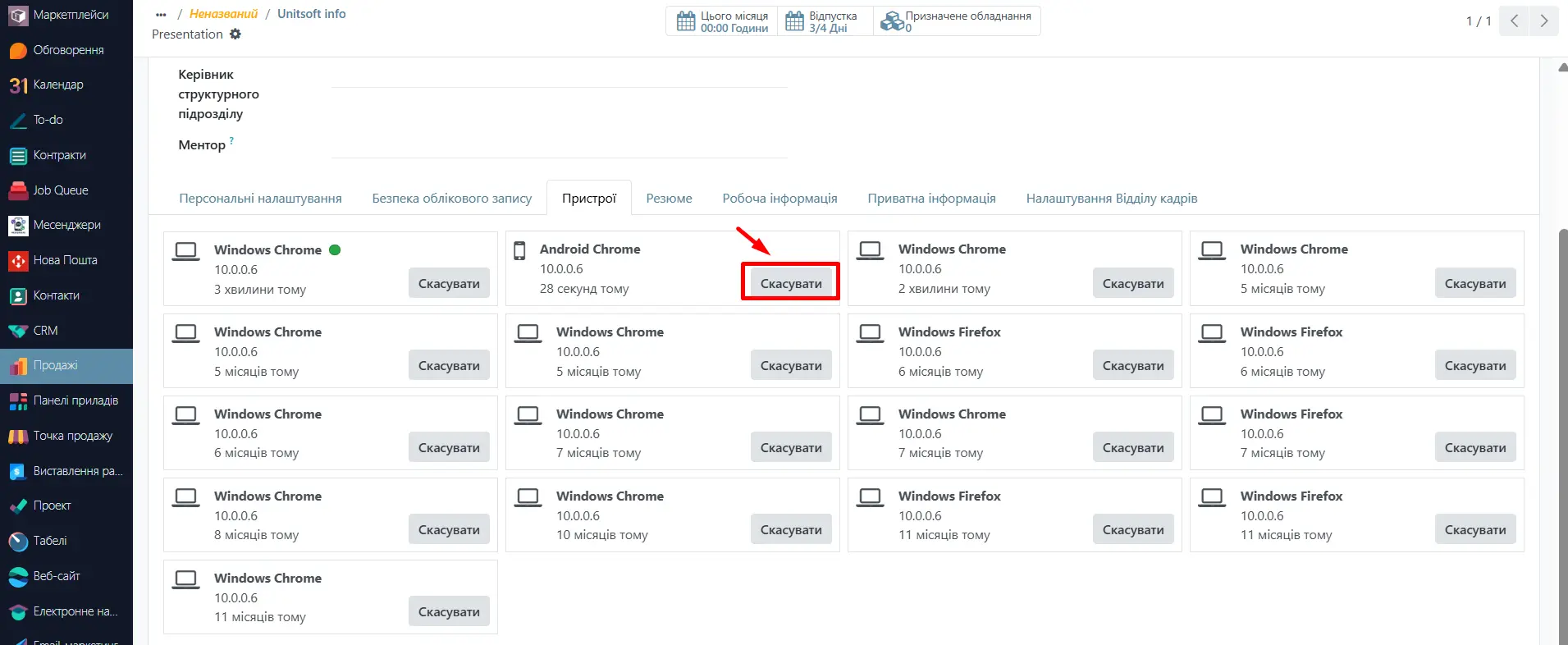This screenshot has height=645, width=1568.
Task: Go to previous record with left chevron
Action: (1514, 21)
